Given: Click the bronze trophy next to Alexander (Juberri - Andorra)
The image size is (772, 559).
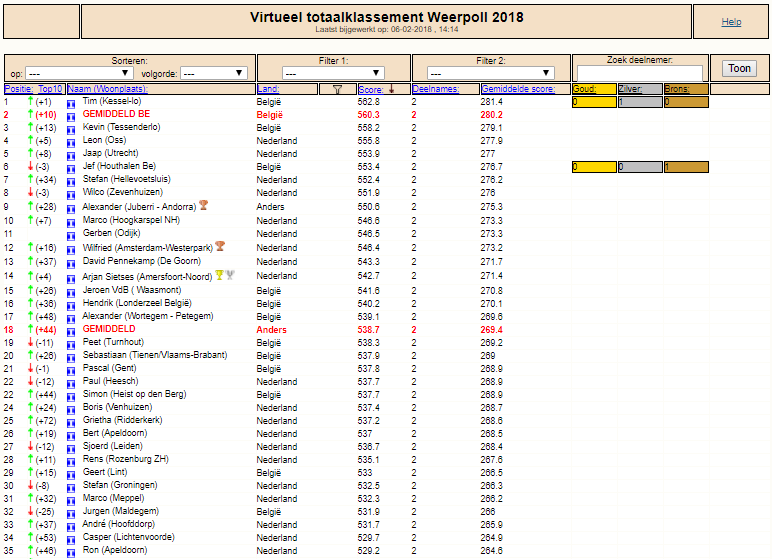Looking at the screenshot, I should [x=203, y=205].
